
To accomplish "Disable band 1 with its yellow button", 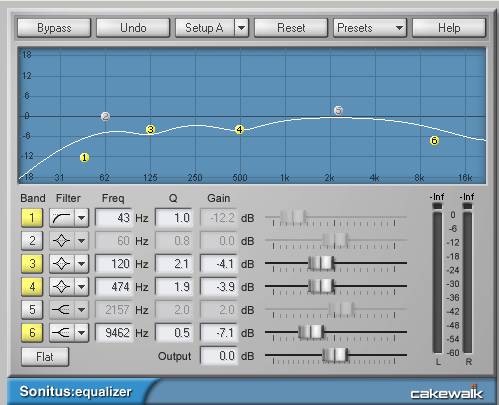I will pyautogui.click(x=32, y=218).
